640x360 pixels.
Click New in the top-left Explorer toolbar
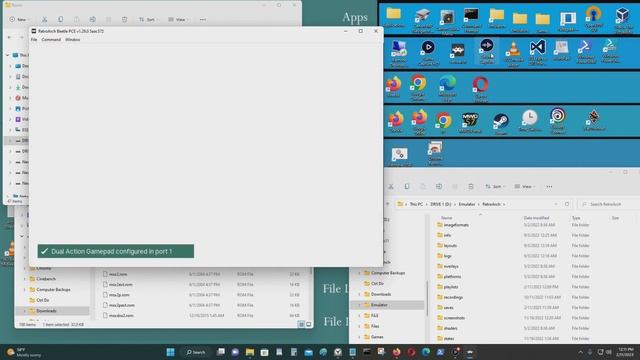click(x=18, y=19)
